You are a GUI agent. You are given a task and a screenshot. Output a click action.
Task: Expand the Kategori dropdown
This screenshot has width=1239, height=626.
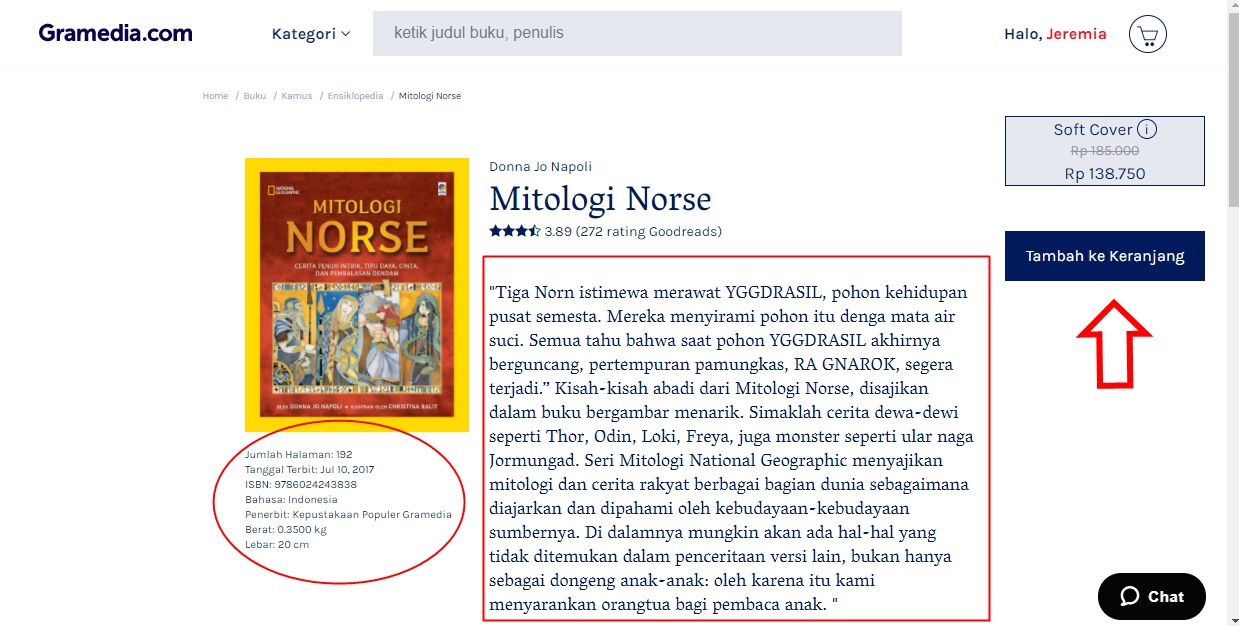point(311,34)
